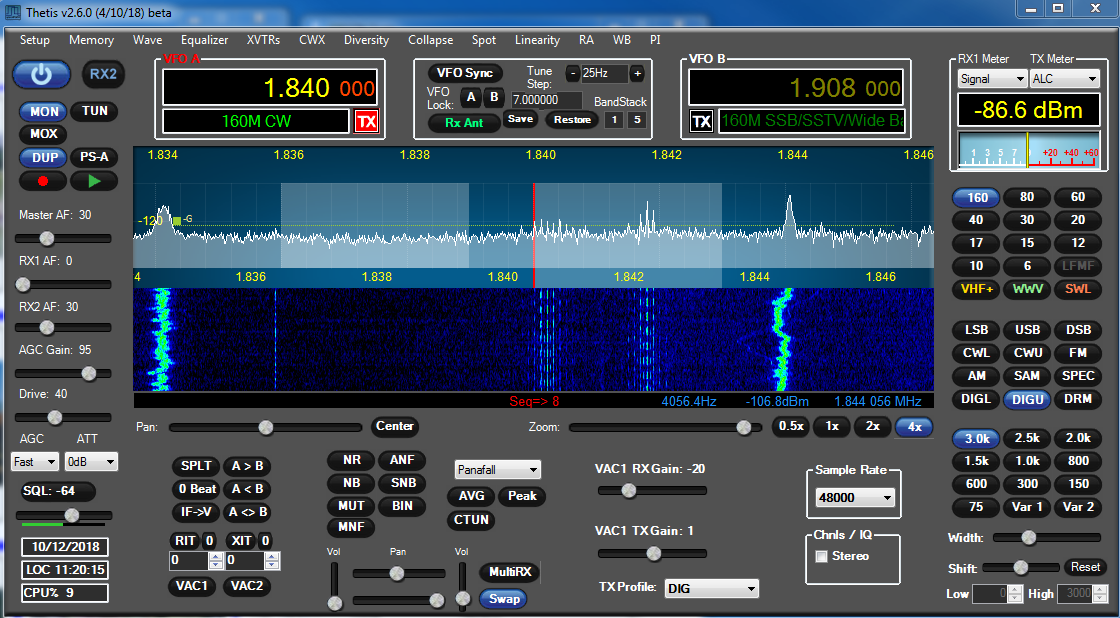Power on the radio with the power icon
This screenshot has width=1120, height=618.
(x=40, y=75)
